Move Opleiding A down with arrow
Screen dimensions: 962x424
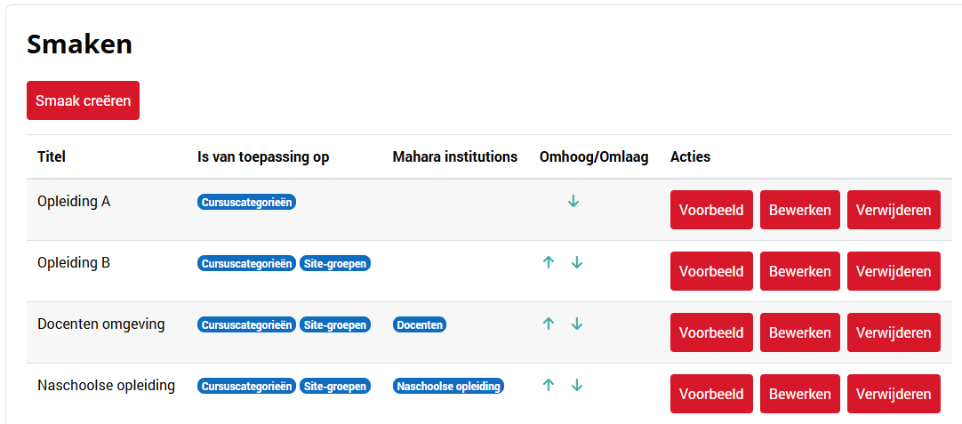[x=573, y=201]
